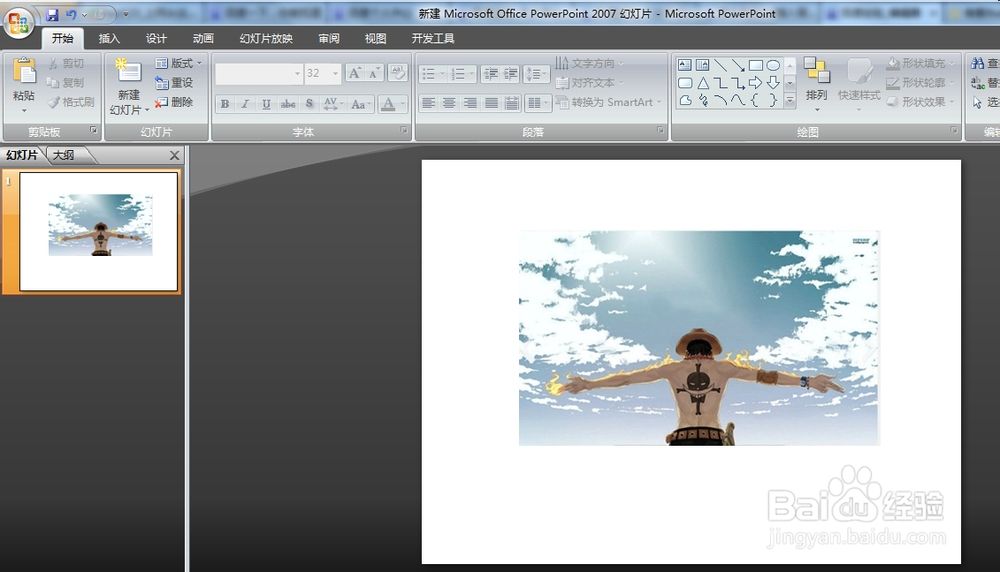
Task: Open the Insert (插入) ribbon tab
Action: pos(109,39)
